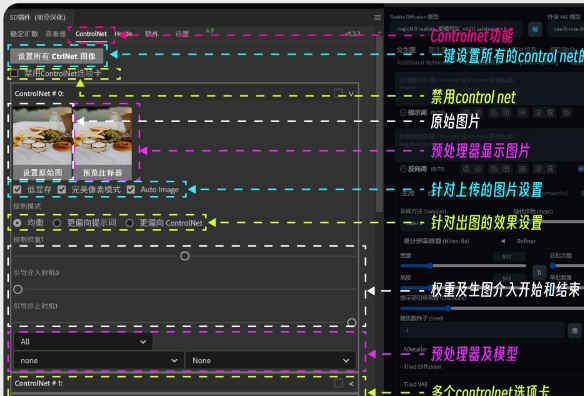Image resolution: width=584 pixels, height=396 pixels.
Task: Click the ControlNet # 0: header label
Action: coord(39,94)
